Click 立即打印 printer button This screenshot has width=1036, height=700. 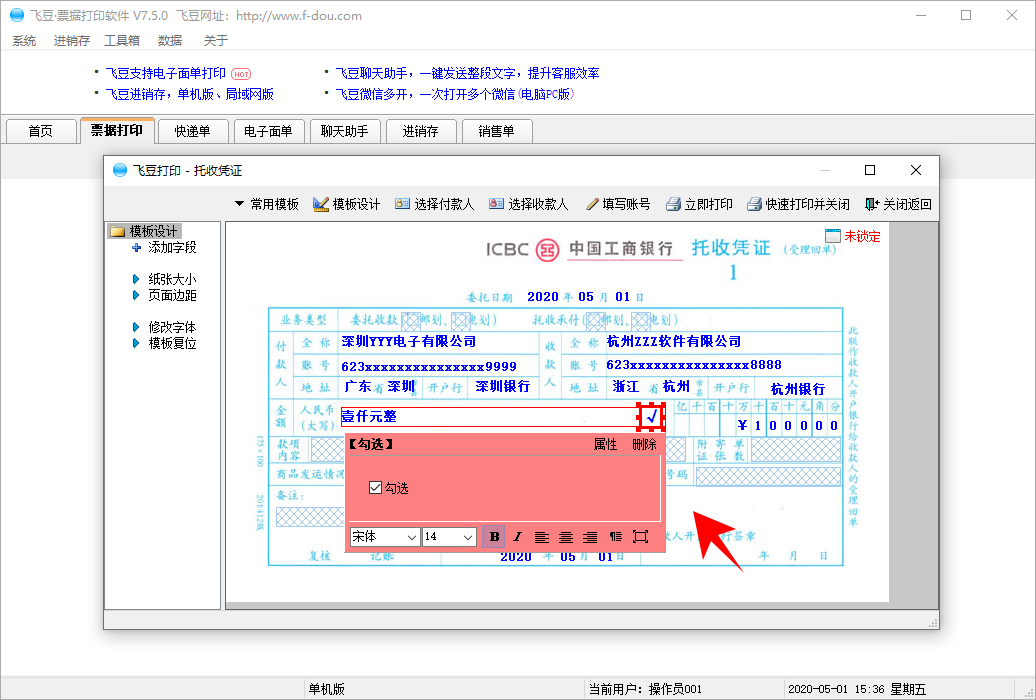click(x=699, y=204)
